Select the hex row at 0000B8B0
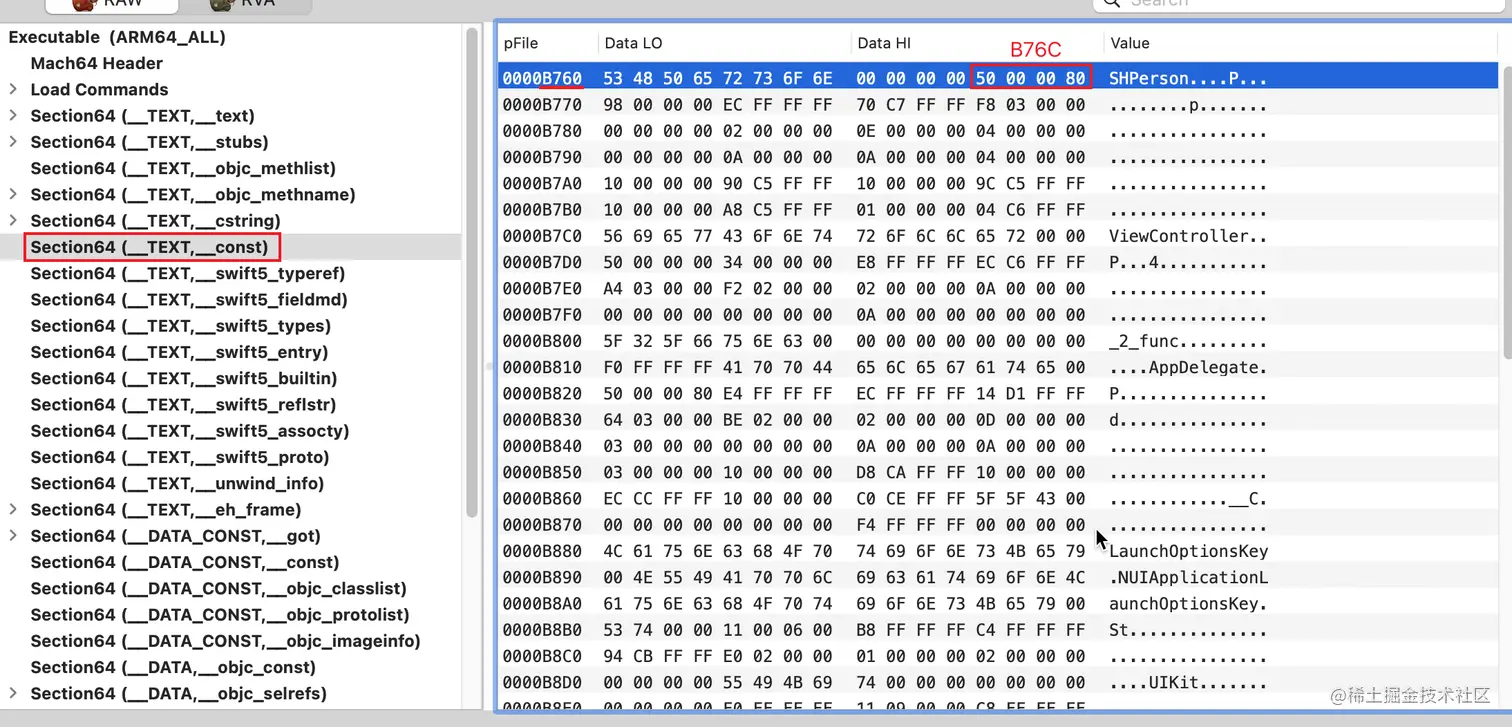This screenshot has width=1512, height=727. 998,629
